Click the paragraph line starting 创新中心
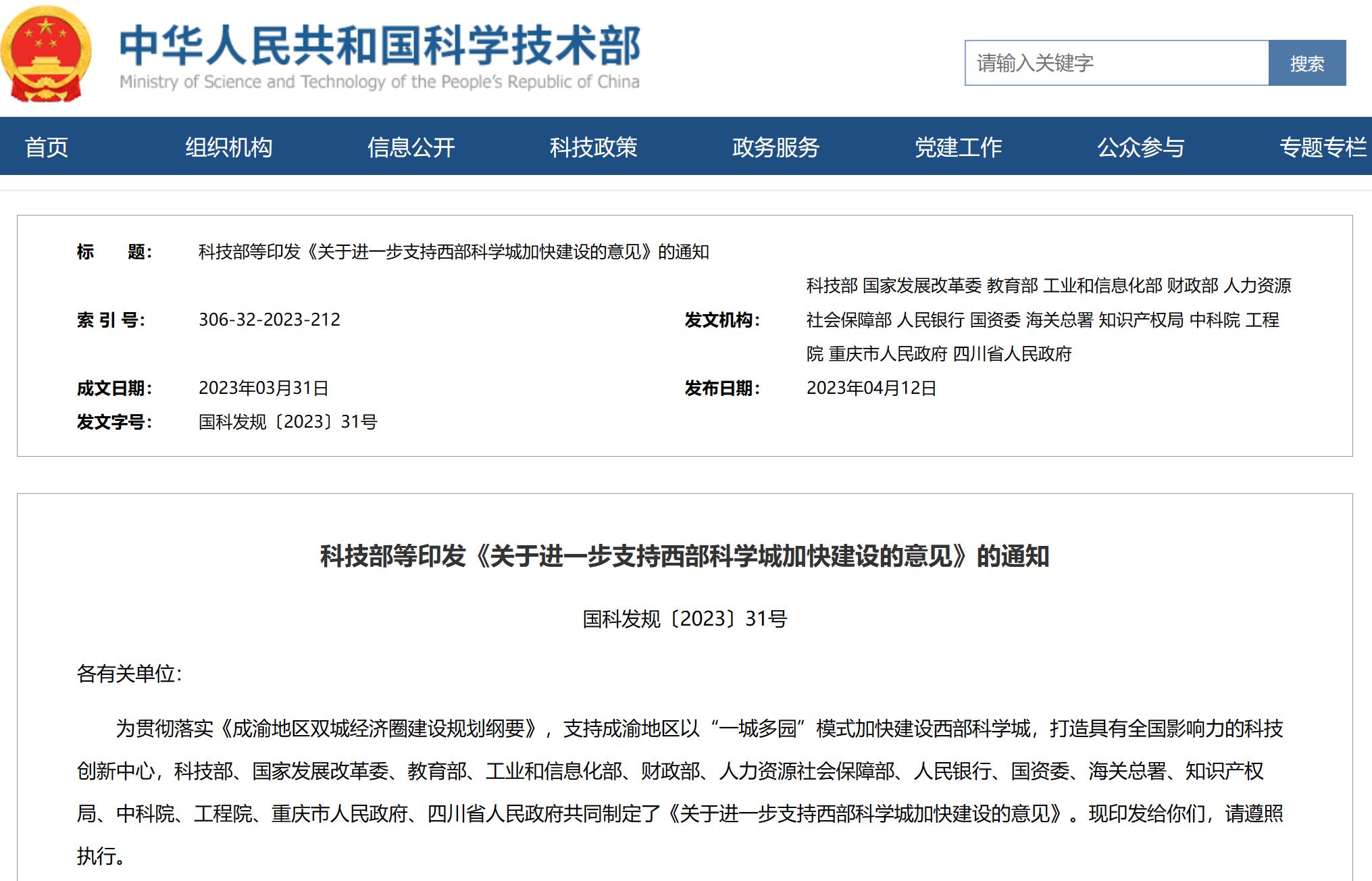This screenshot has width=1372, height=881. tap(670, 770)
